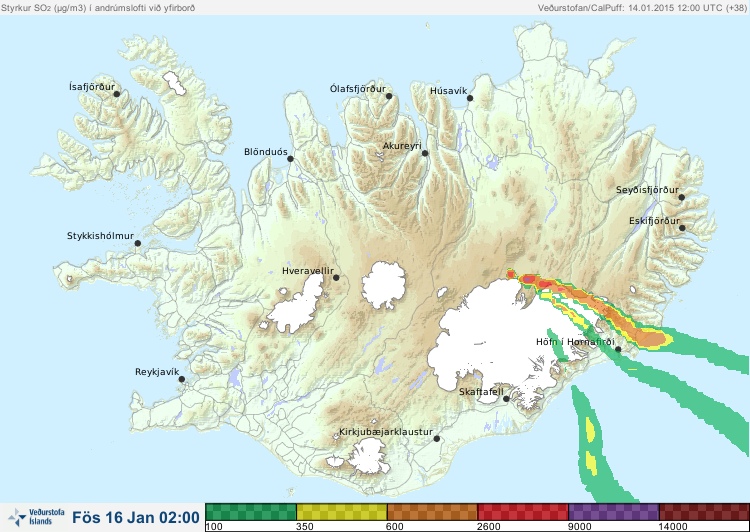The height and width of the screenshot is (532, 750).
Task: Click the 'Höfn í Hornafirði' map label
Action: (575, 342)
